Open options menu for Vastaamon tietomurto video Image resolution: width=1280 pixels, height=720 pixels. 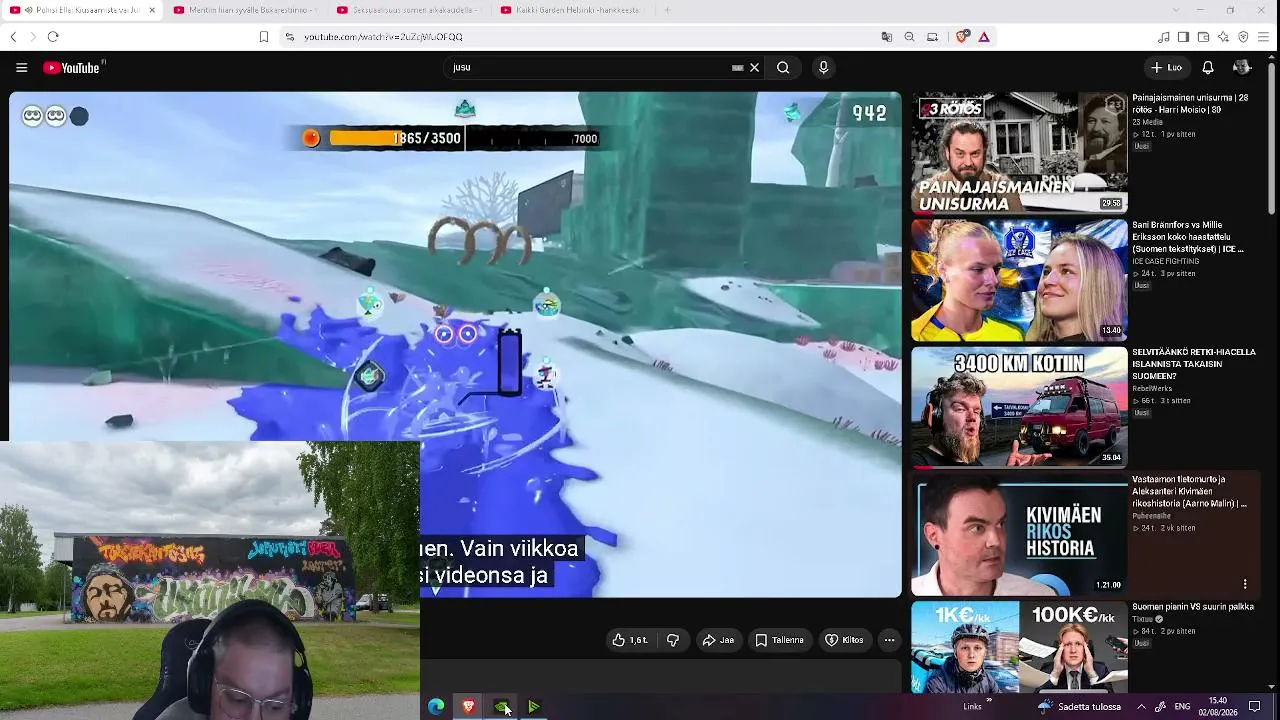click(x=1245, y=584)
